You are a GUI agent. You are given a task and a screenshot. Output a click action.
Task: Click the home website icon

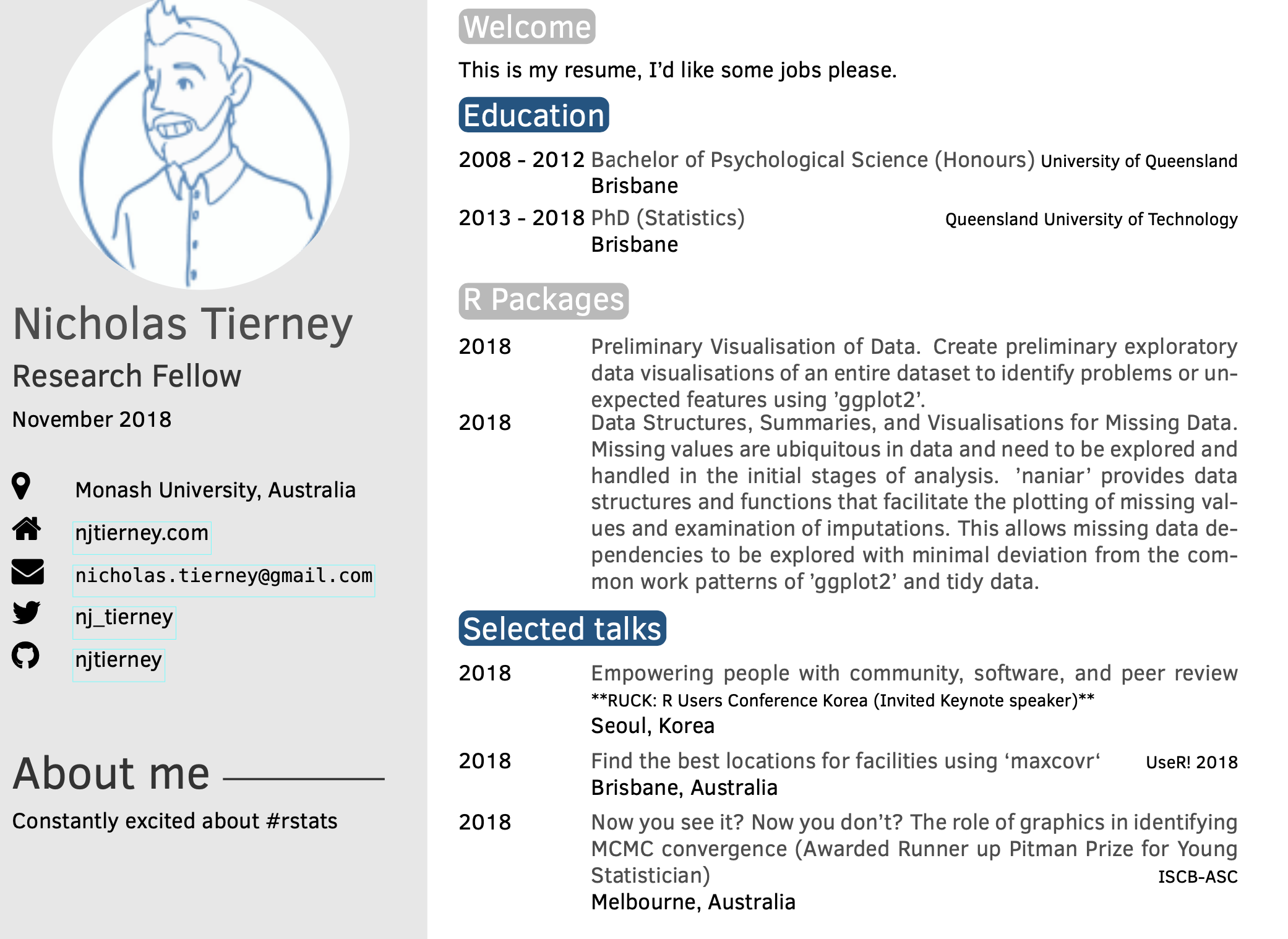(27, 529)
